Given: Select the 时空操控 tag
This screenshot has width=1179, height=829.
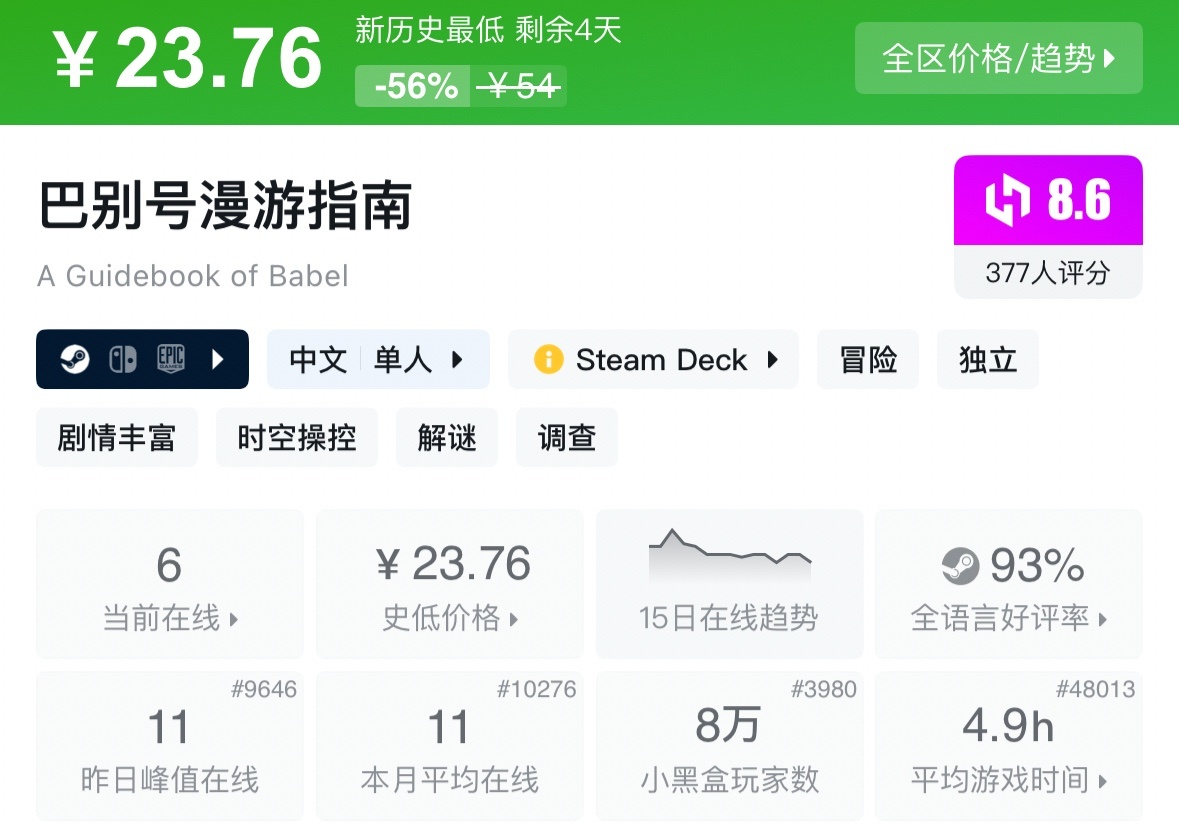Looking at the screenshot, I should [297, 437].
